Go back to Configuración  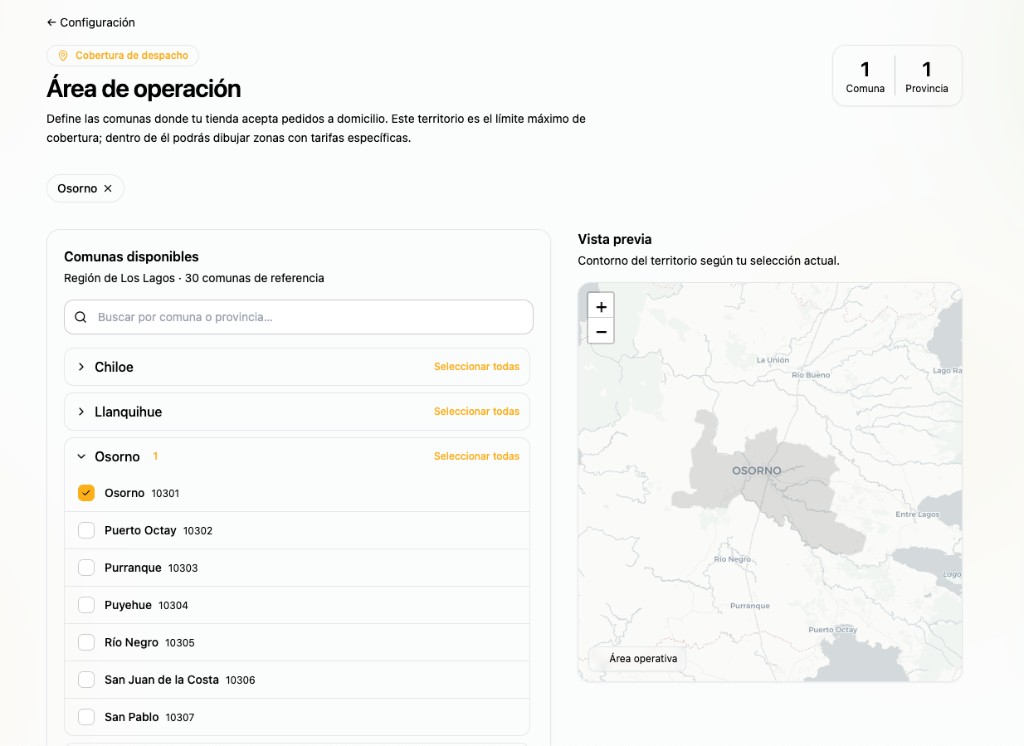point(91,22)
